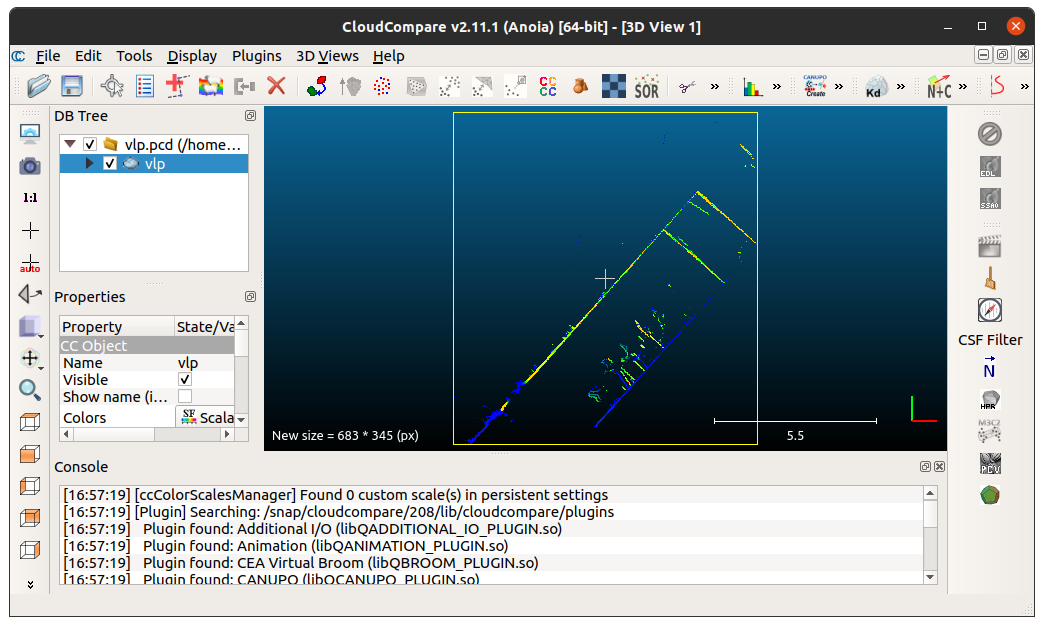Screen dimensions: 1044x626
Task: Expand the vlp node in DB Tree
Action: tap(90, 163)
